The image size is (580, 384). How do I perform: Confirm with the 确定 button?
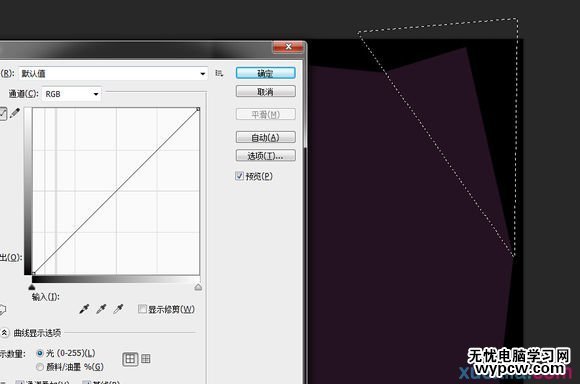coord(266,73)
